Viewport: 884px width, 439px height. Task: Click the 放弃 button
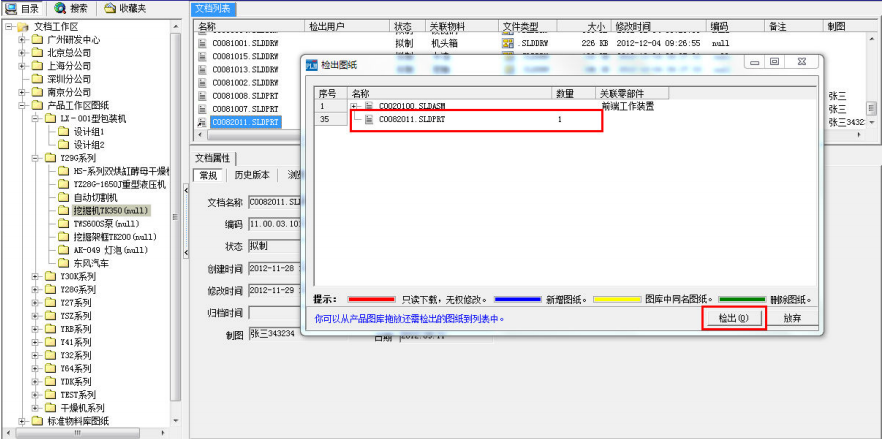793,318
